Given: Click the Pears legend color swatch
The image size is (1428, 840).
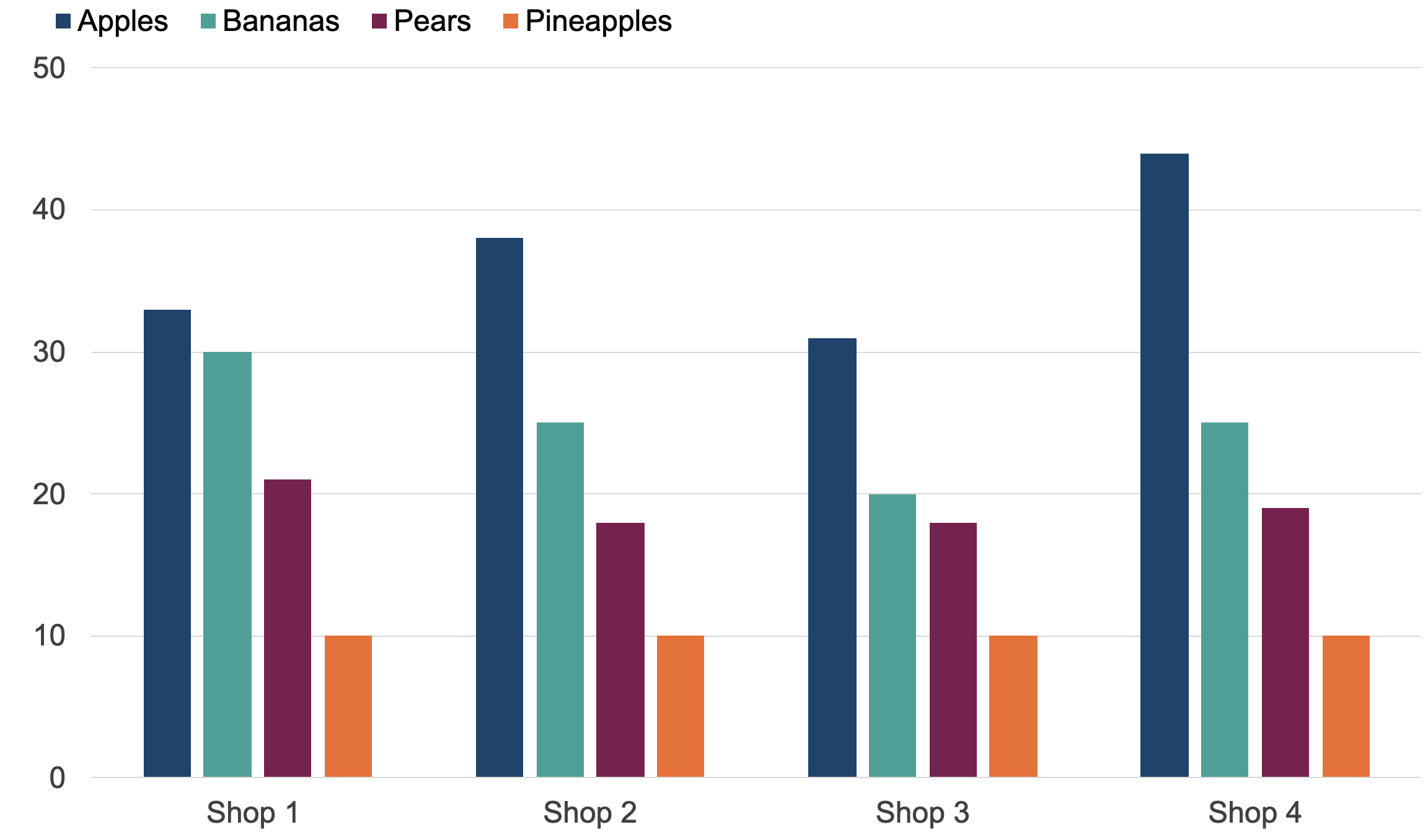Looking at the screenshot, I should 379,22.
